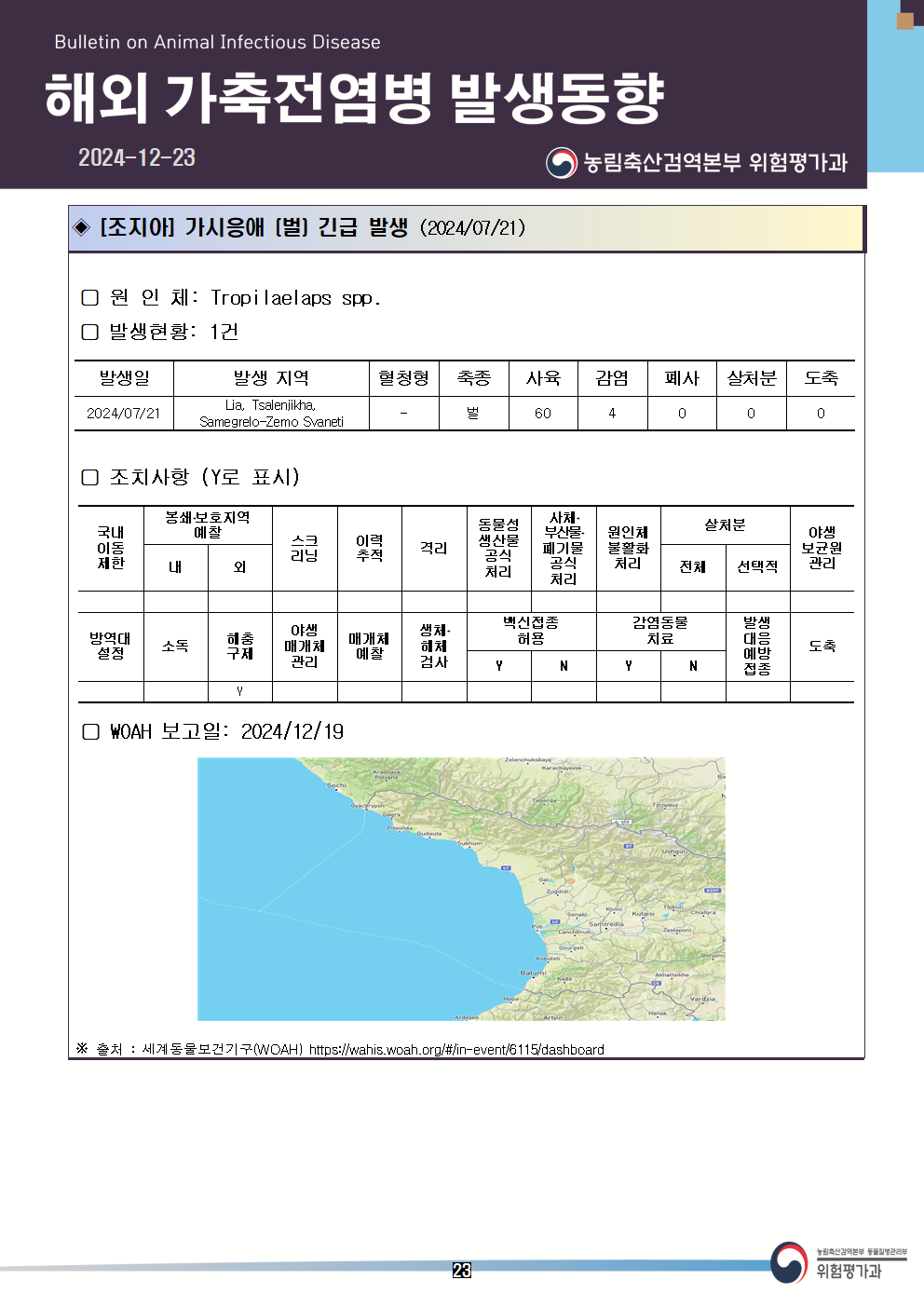Click the pathogen name Tropilaelaps spp.
The image size is (924, 1307).
[x=296, y=298]
